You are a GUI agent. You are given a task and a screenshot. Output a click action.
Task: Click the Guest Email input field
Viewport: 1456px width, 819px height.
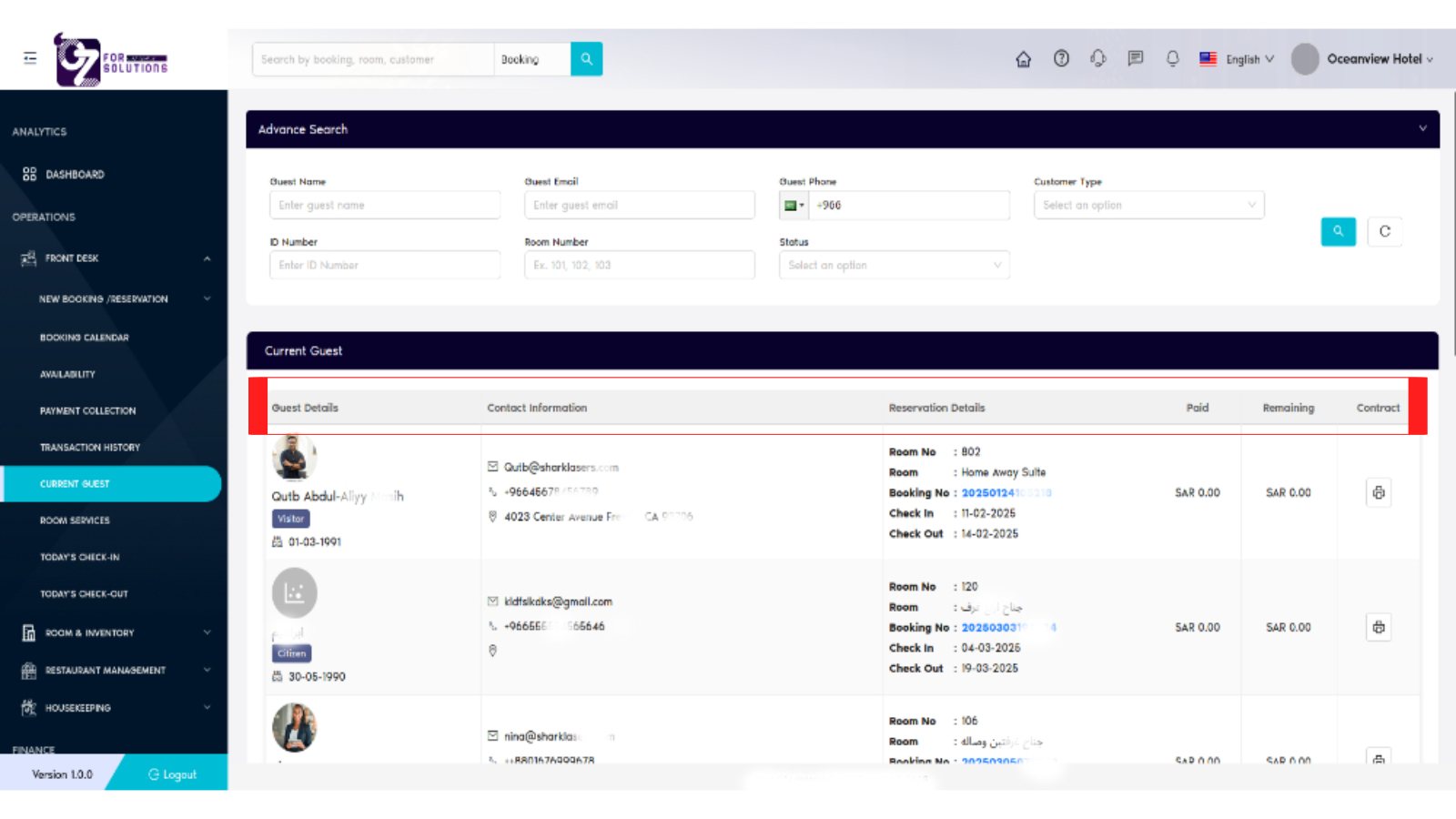[x=639, y=205]
